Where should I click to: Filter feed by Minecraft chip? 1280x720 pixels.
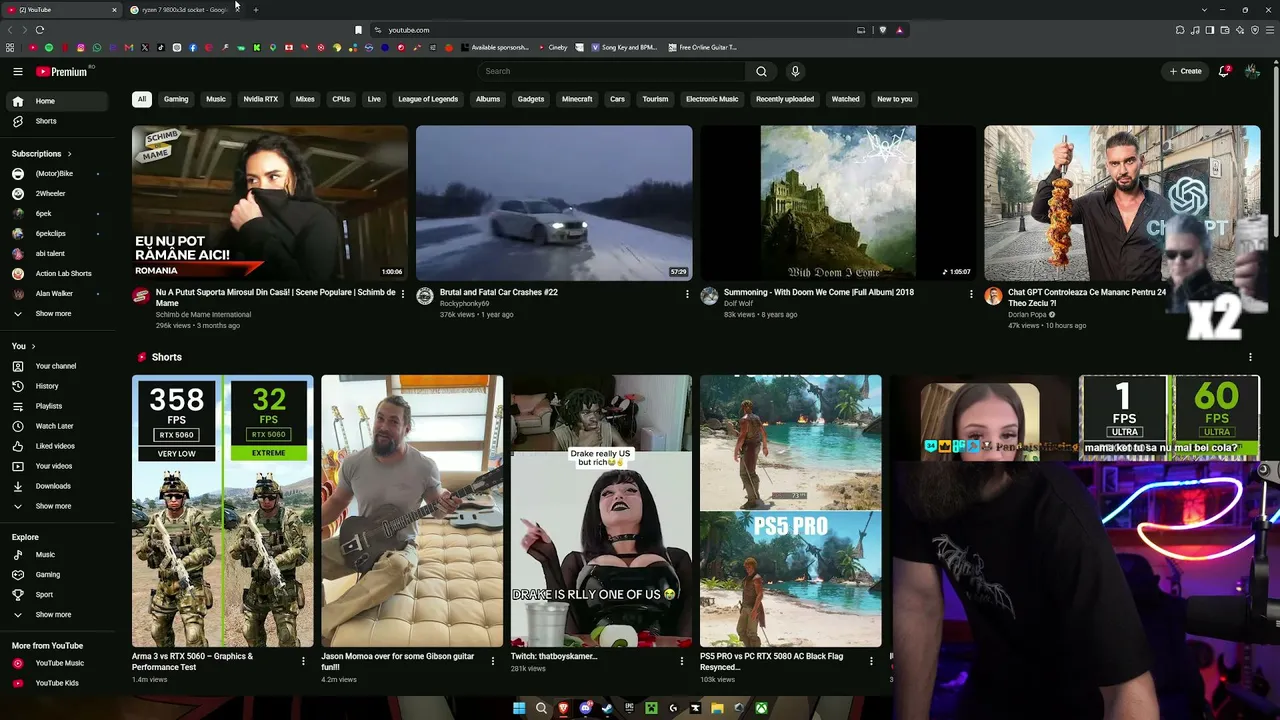[x=577, y=99]
